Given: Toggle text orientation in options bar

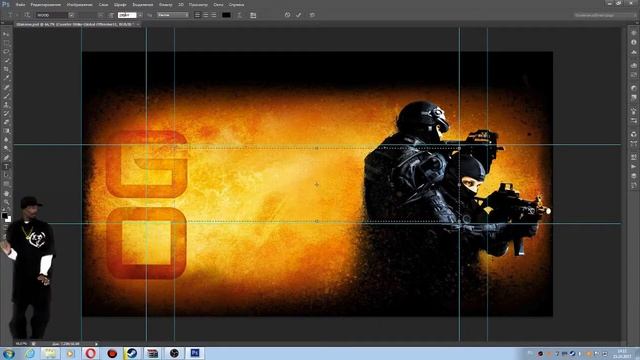Looking at the screenshot, I should tap(27, 15).
